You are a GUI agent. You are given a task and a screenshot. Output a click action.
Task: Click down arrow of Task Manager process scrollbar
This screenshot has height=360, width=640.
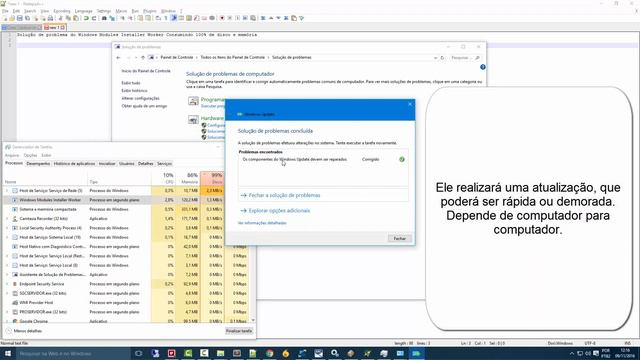pos(253,320)
